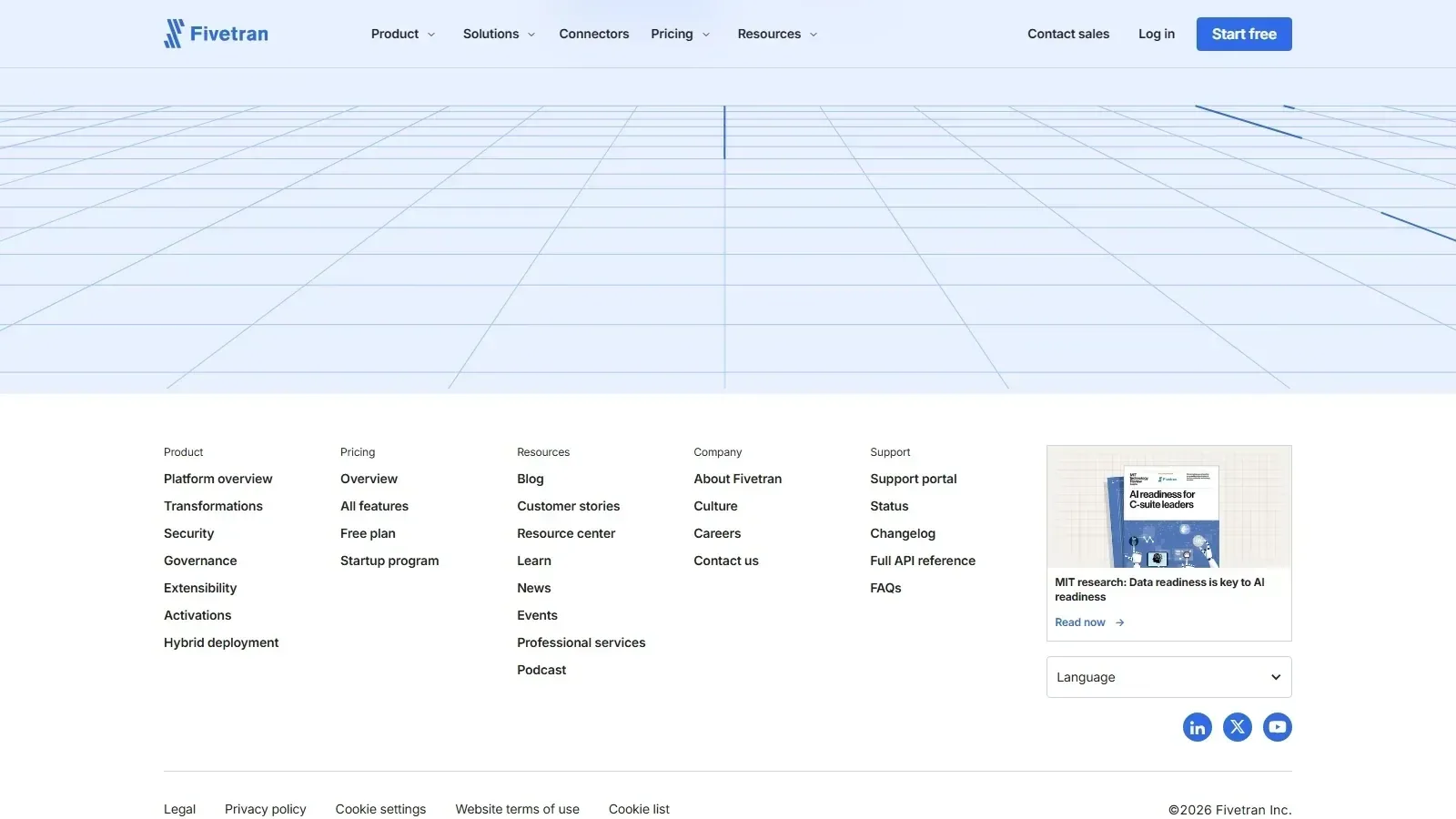The image size is (1456, 819).
Task: Open Fivetran's YouTube channel icon
Action: click(1277, 727)
